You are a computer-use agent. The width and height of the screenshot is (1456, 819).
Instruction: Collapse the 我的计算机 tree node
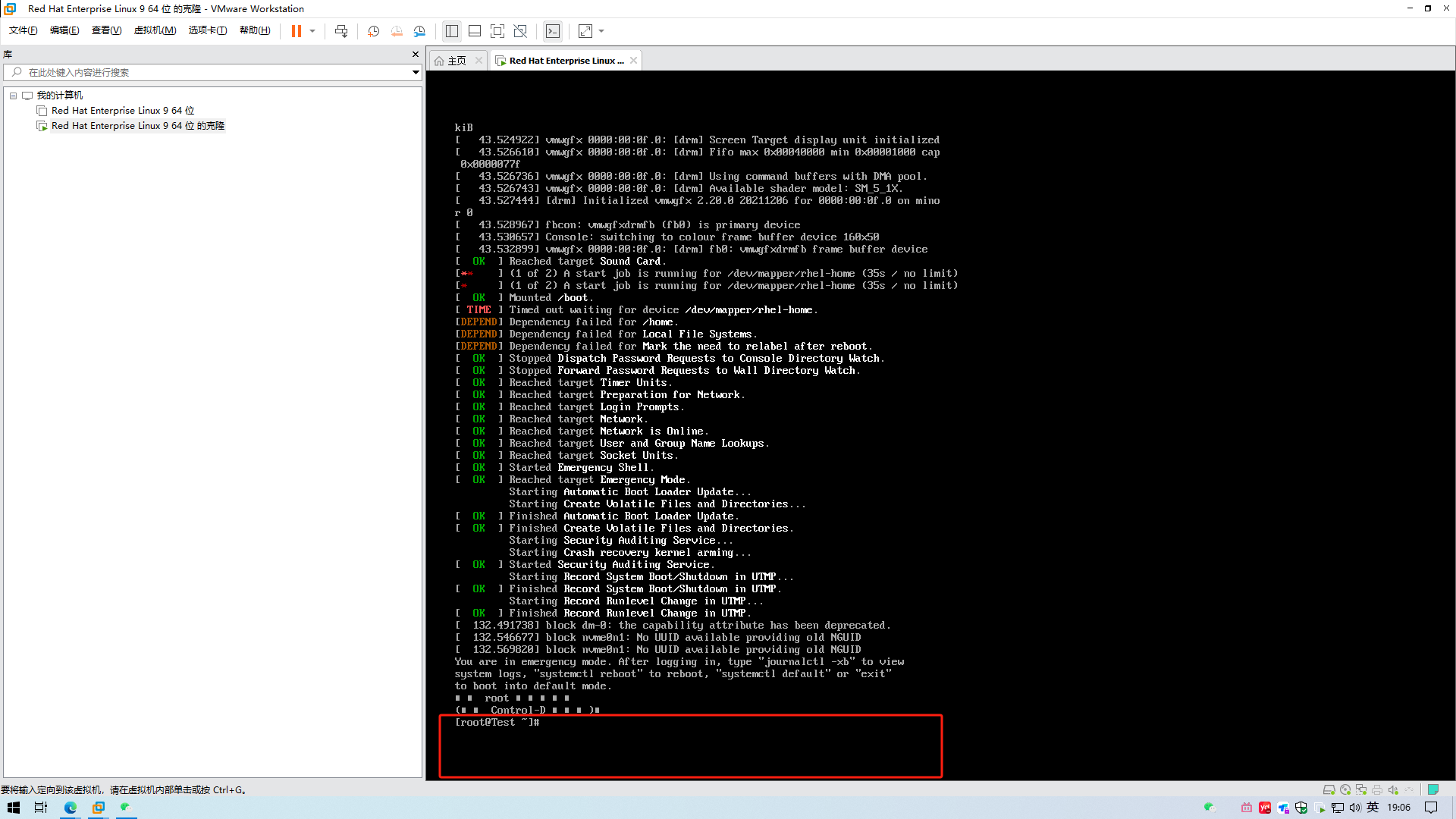tap(13, 96)
